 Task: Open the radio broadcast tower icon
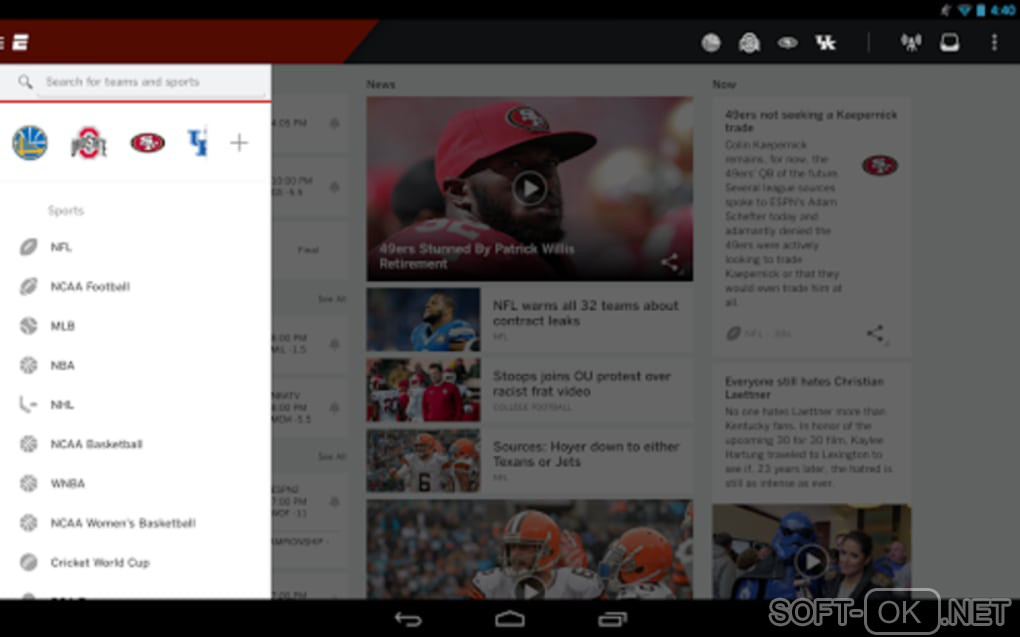[911, 43]
